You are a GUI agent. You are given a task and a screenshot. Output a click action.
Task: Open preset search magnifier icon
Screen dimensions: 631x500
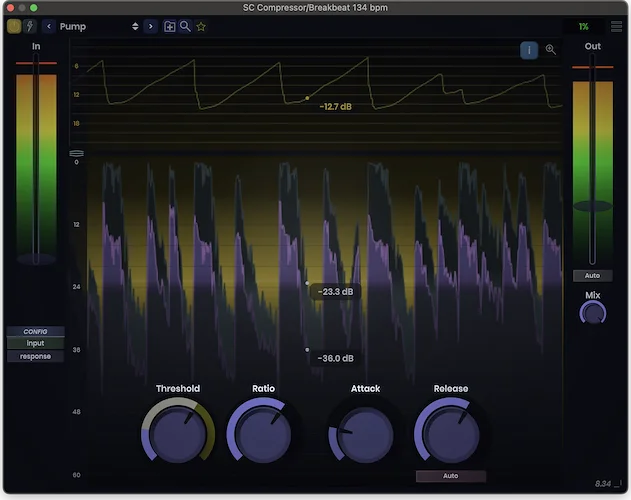coord(185,27)
